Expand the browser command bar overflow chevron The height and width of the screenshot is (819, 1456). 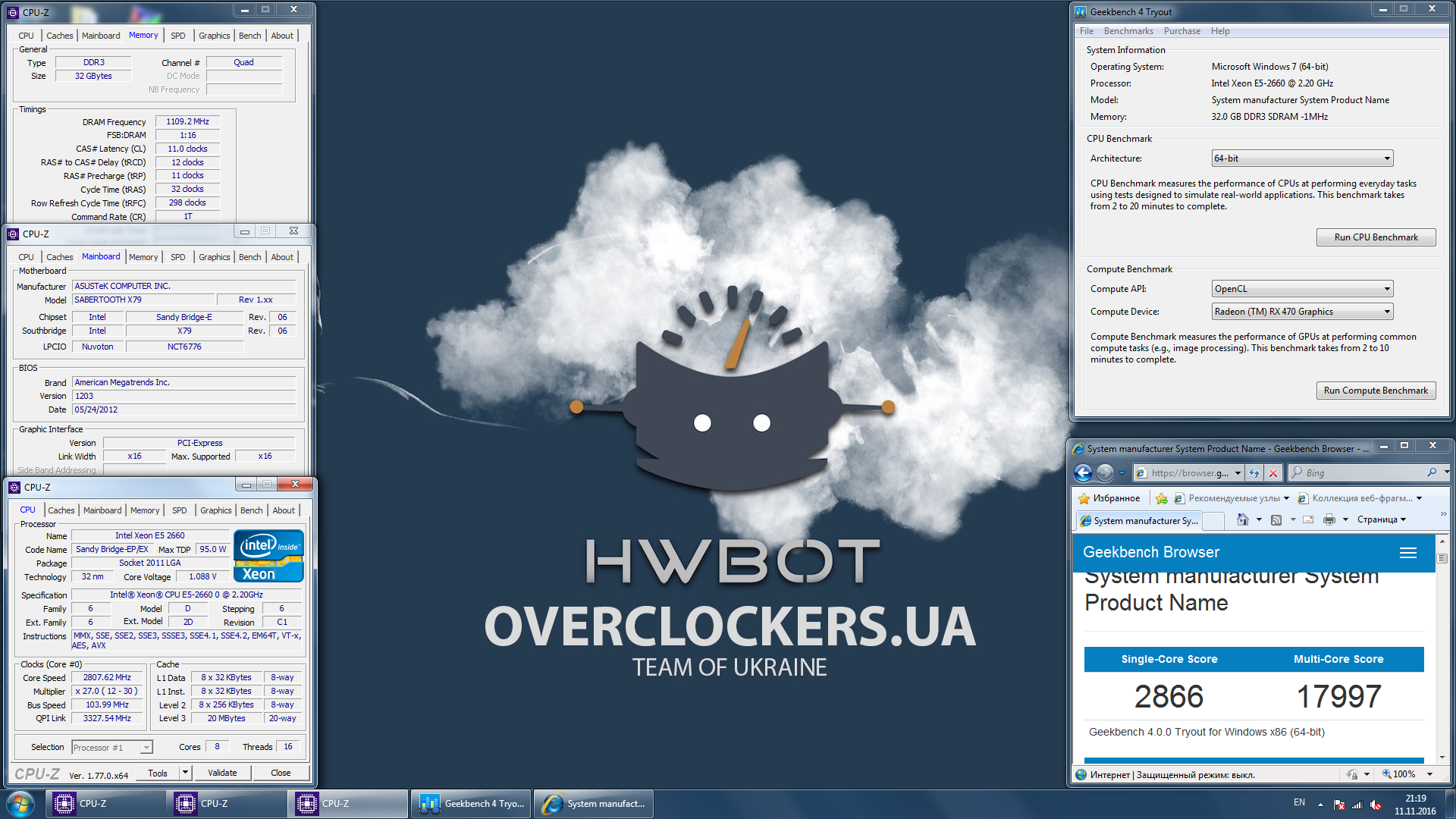click(1442, 514)
